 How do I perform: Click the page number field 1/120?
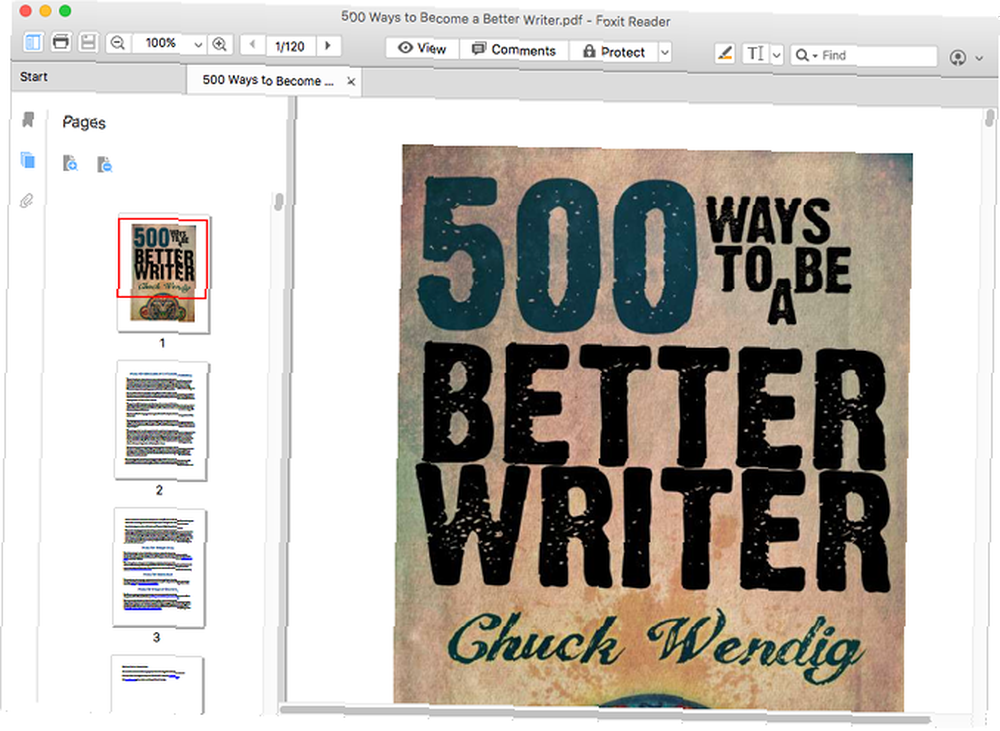(x=290, y=46)
